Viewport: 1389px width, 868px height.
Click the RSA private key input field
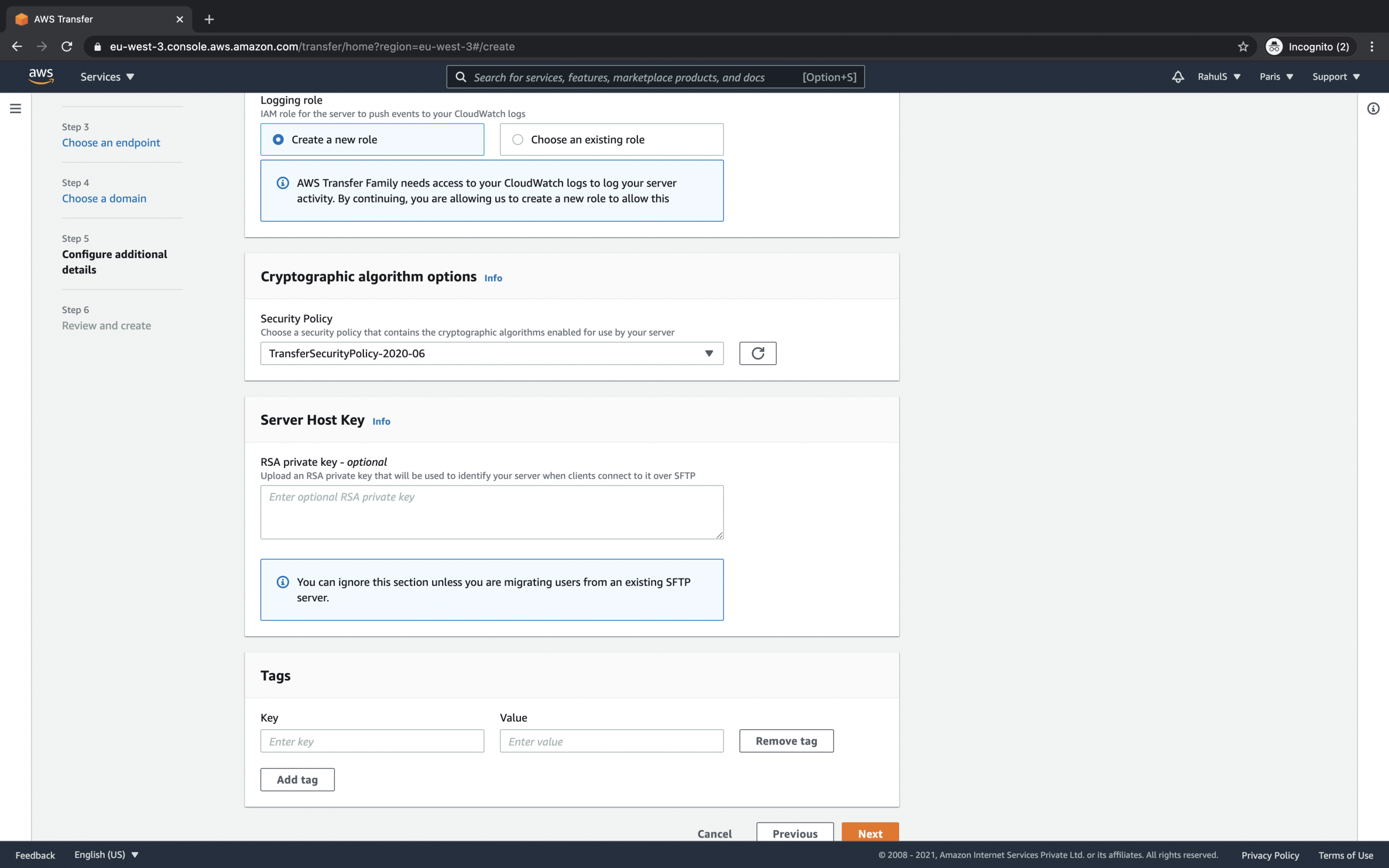tap(491, 512)
